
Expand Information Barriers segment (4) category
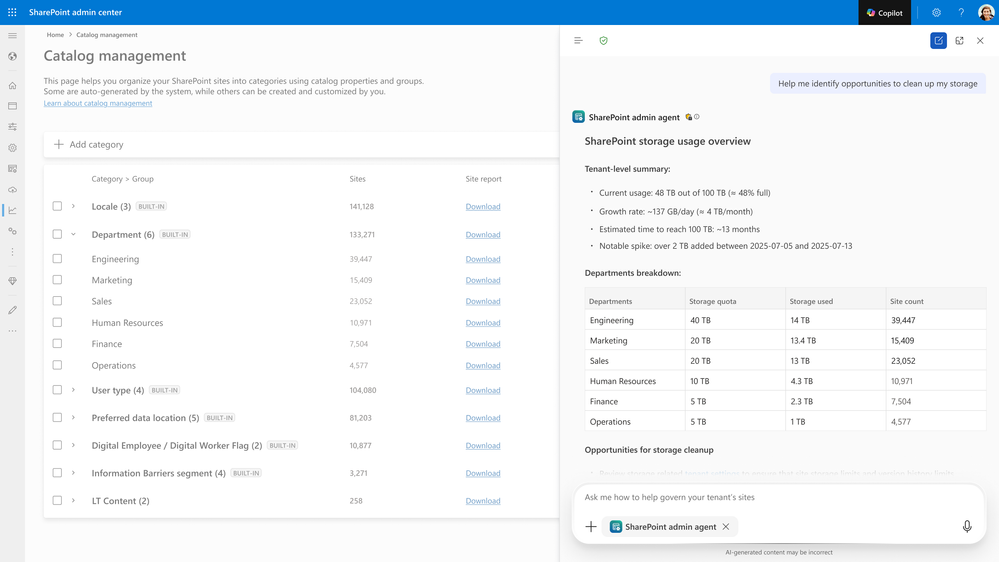click(73, 473)
